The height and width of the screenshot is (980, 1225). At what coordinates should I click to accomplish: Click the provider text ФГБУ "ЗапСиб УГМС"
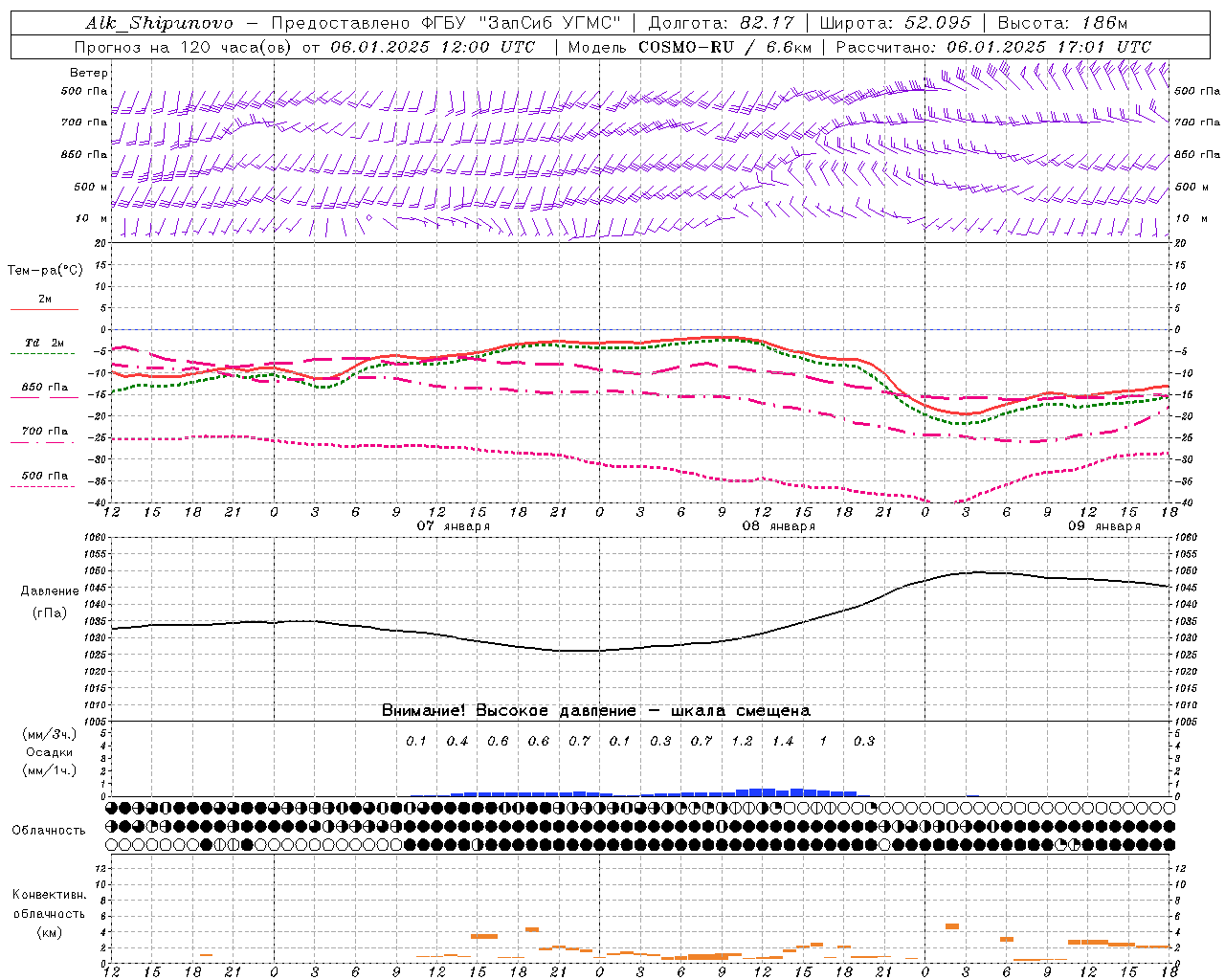(522, 23)
